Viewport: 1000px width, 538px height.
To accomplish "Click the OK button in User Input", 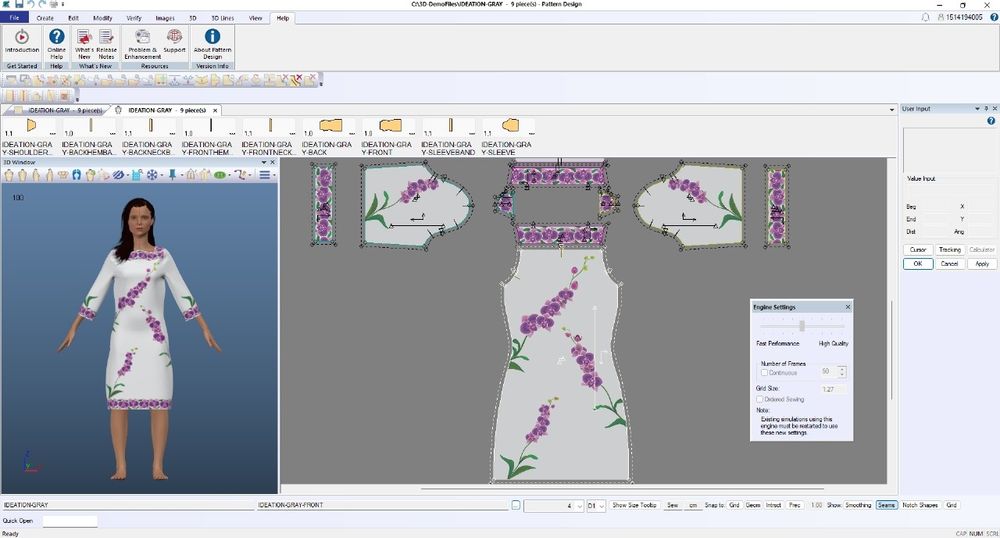I will 917,264.
